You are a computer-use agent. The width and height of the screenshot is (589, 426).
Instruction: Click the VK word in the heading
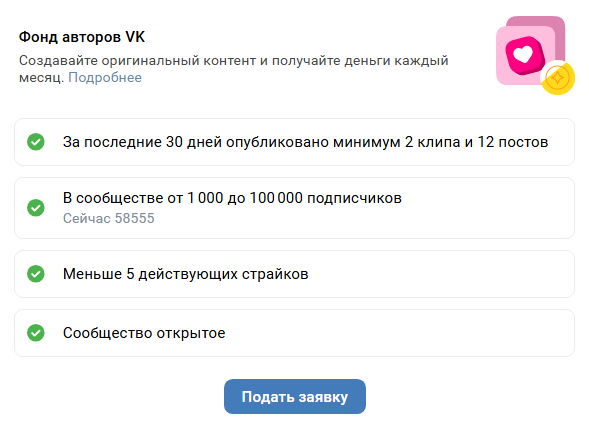pyautogui.click(x=135, y=37)
